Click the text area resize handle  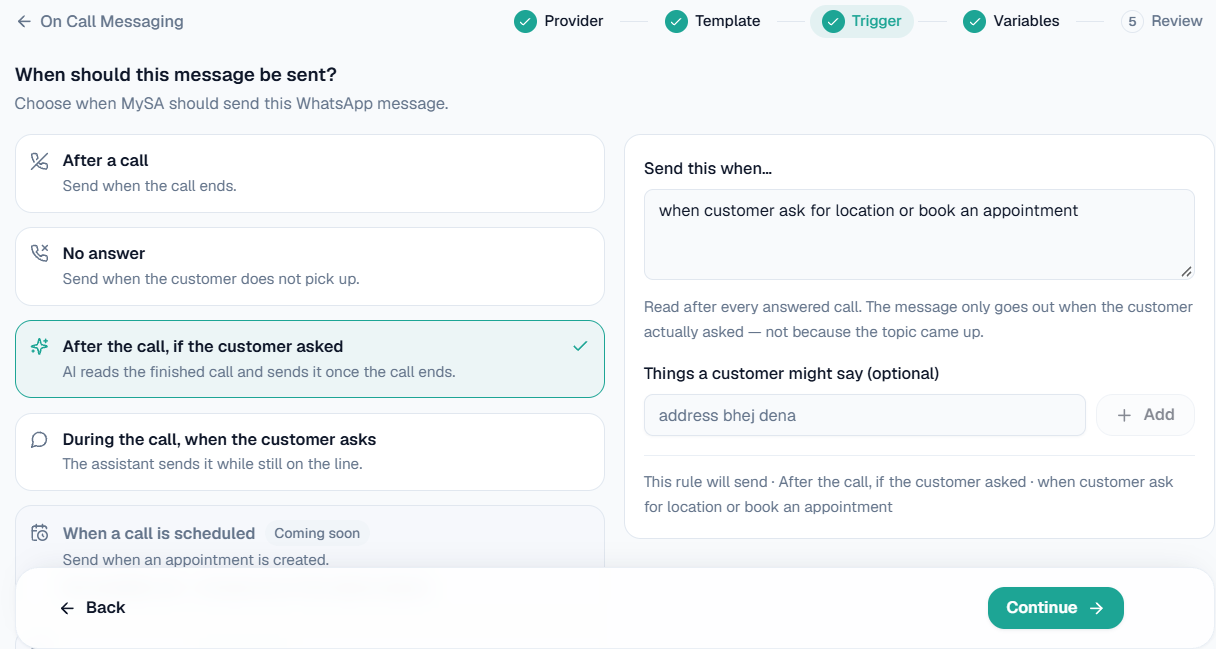1186,271
